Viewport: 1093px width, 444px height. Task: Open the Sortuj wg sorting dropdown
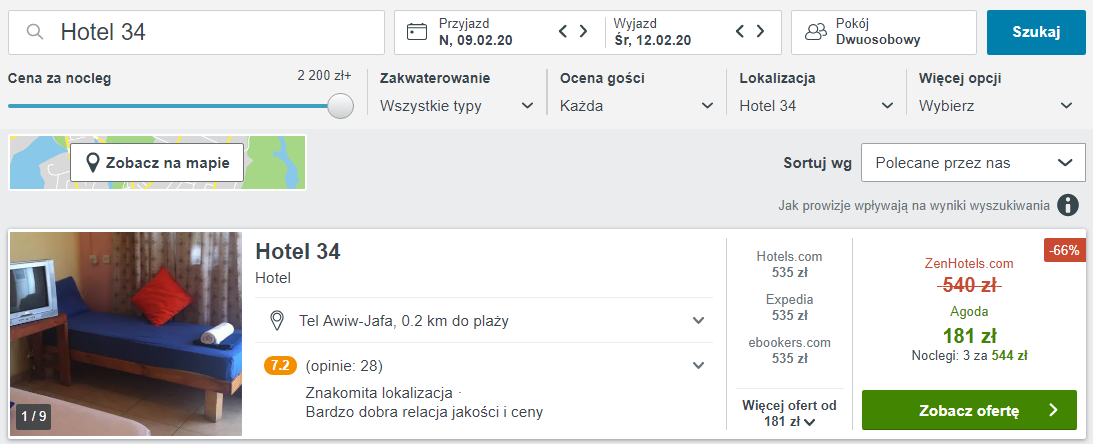[972, 163]
